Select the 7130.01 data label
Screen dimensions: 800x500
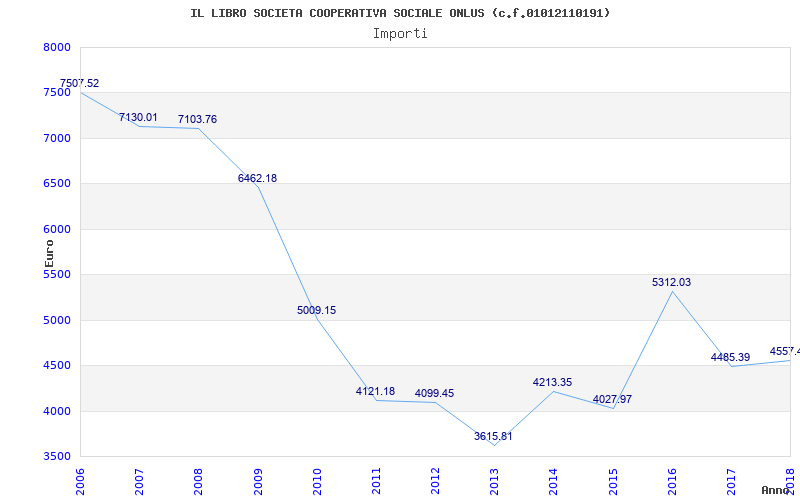138,117
